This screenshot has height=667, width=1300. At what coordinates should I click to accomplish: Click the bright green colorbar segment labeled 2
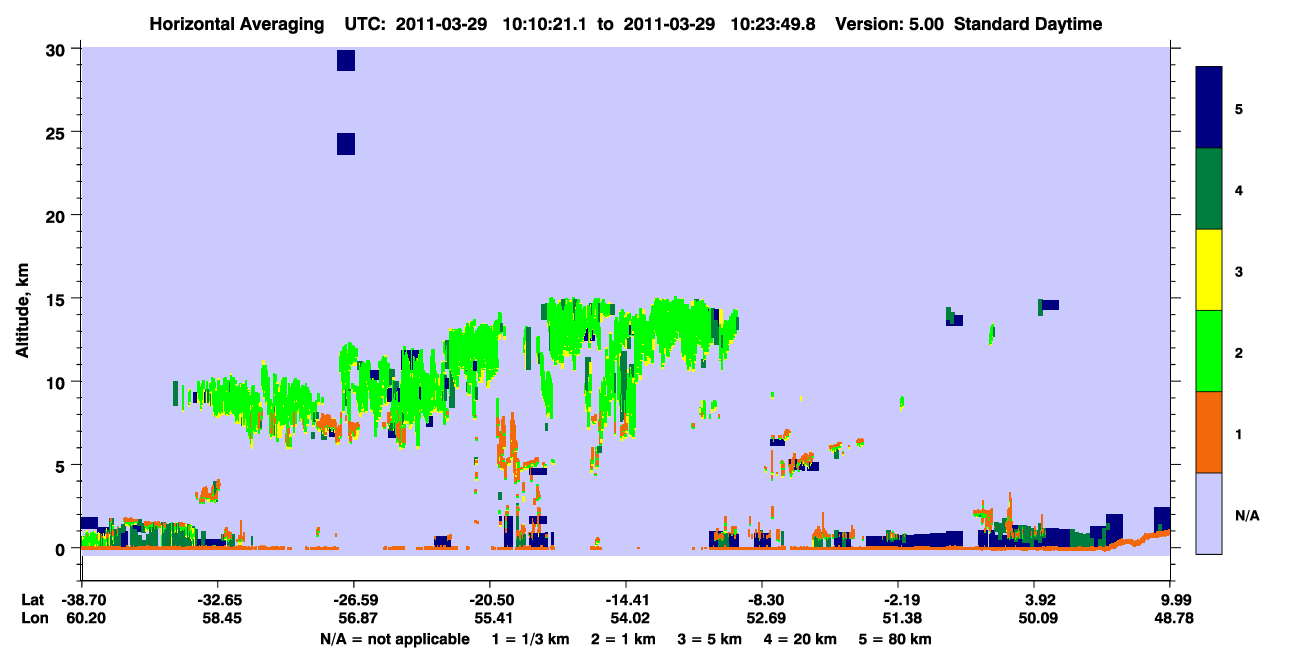click(x=1209, y=351)
